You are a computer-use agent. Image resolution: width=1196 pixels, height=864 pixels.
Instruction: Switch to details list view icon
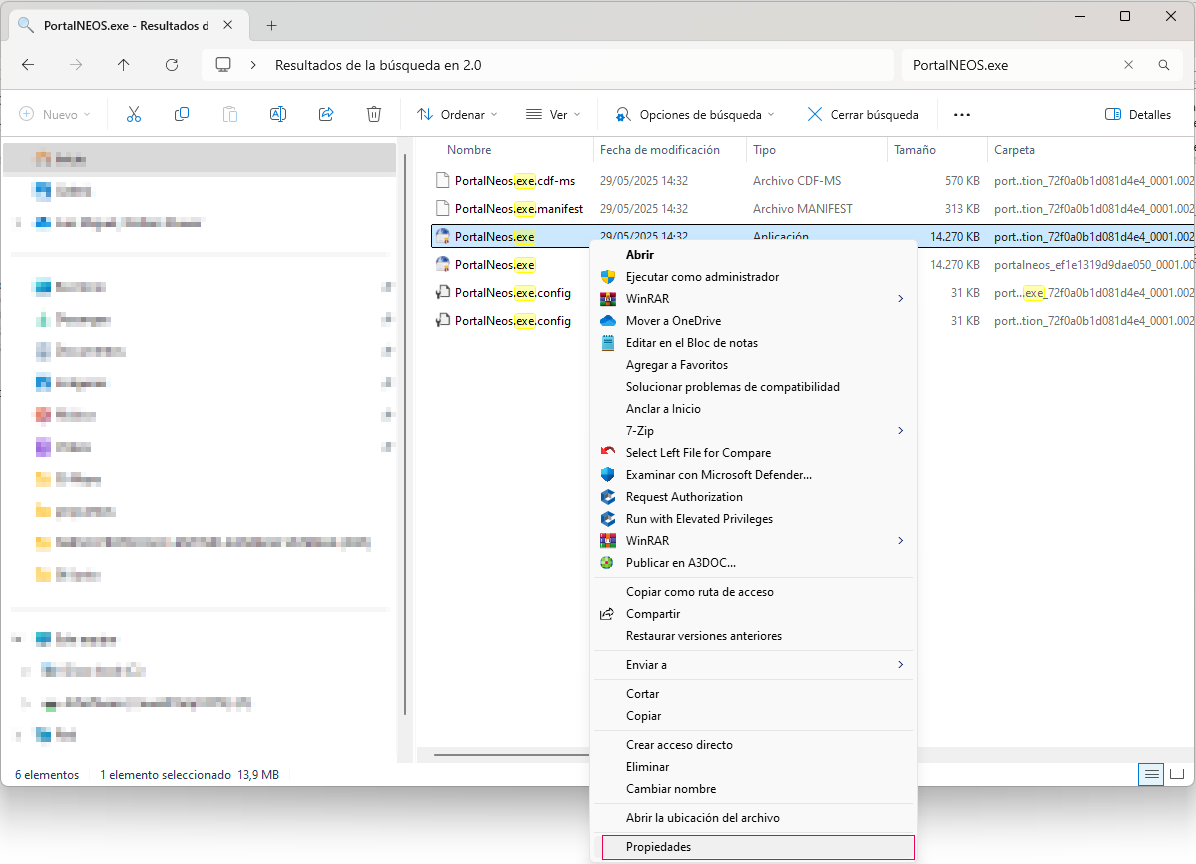point(1151,775)
